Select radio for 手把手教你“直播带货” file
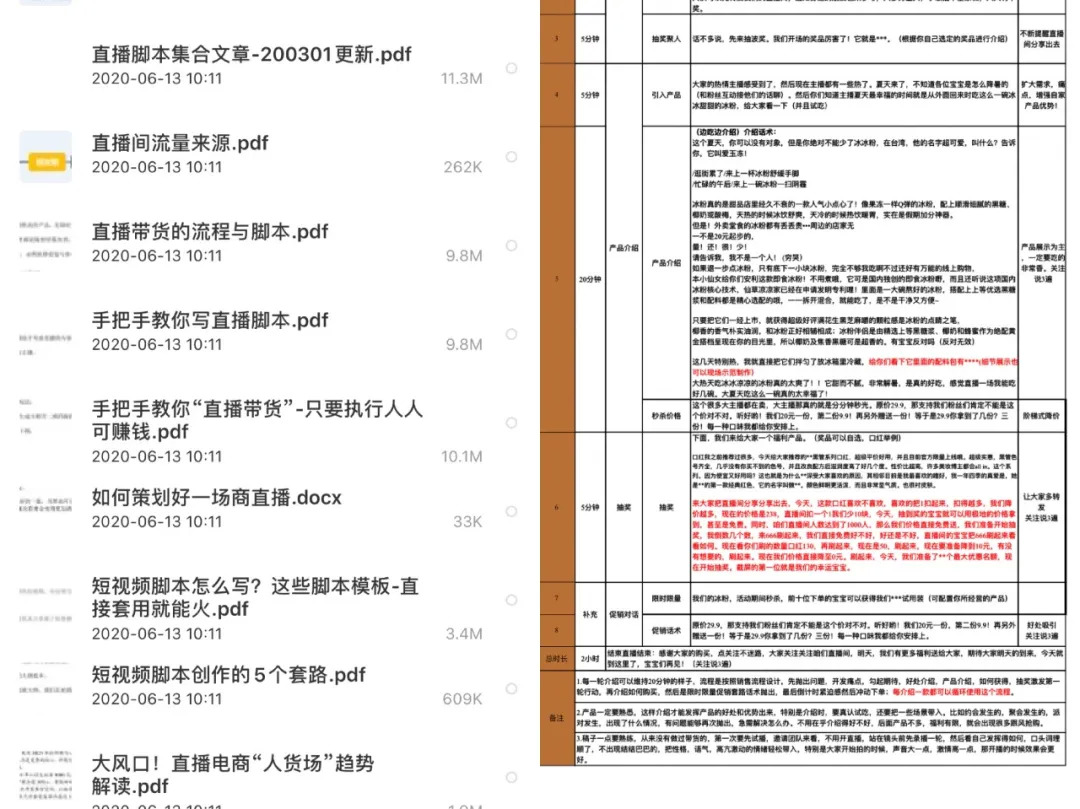Image resolution: width=1080 pixels, height=809 pixels. pos(511,423)
